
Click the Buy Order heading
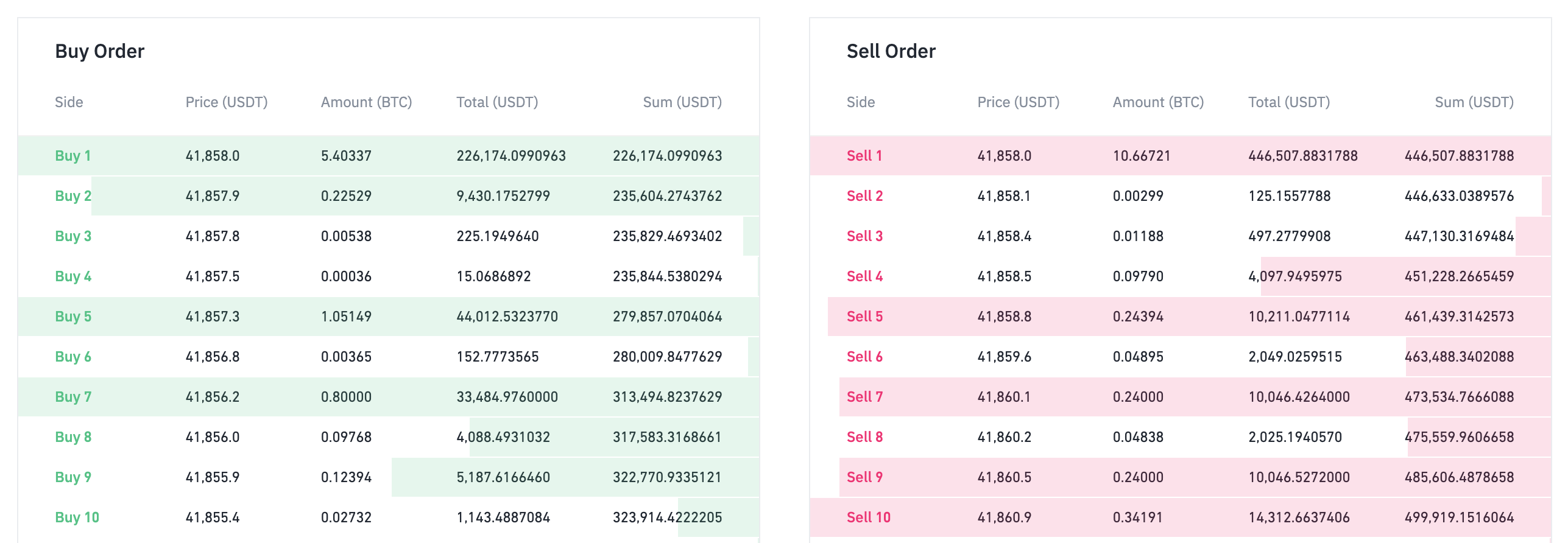(99, 51)
